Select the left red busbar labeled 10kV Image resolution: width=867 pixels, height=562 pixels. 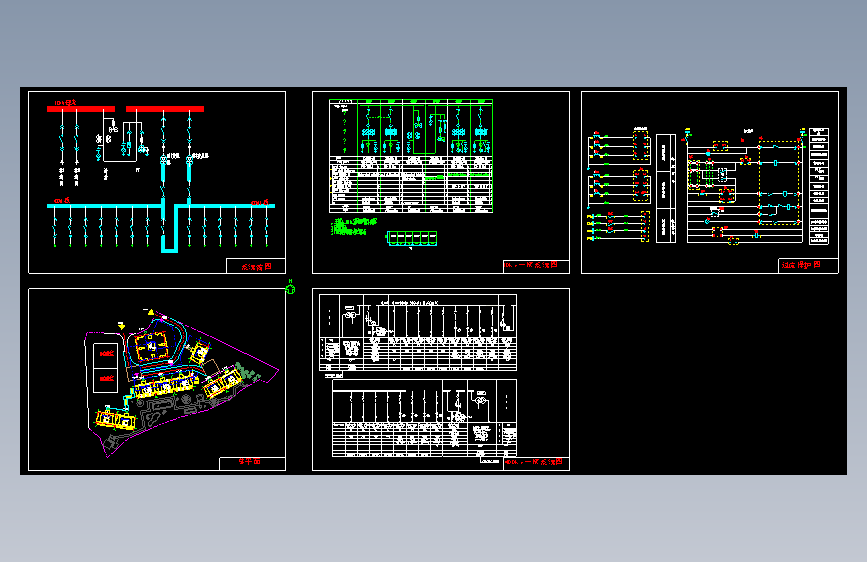click(81, 109)
